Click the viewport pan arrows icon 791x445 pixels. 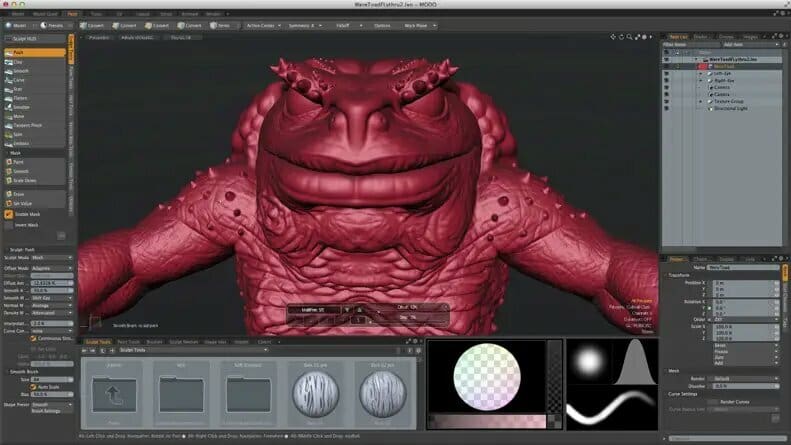coord(613,37)
